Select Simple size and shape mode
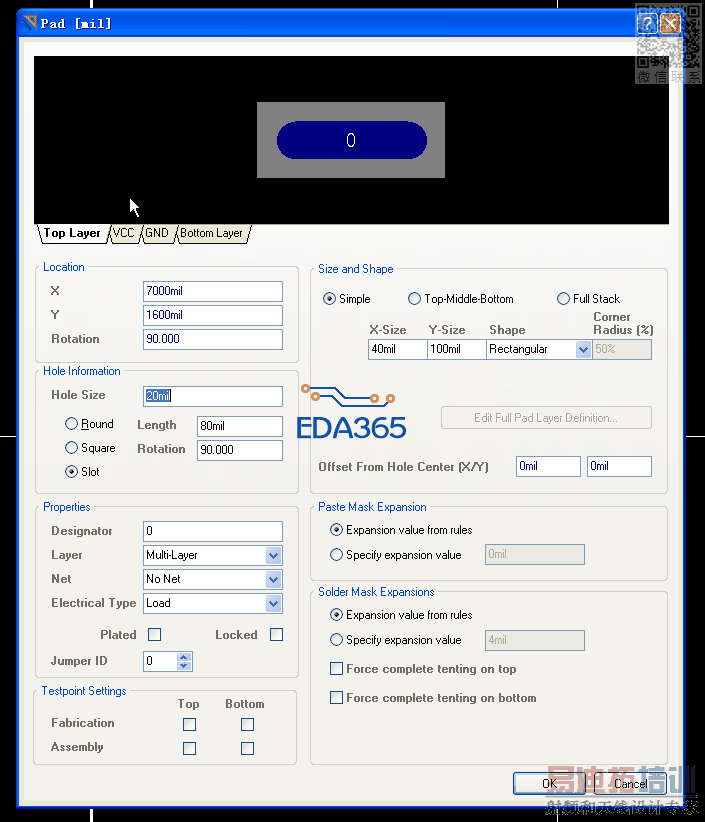 (x=329, y=299)
